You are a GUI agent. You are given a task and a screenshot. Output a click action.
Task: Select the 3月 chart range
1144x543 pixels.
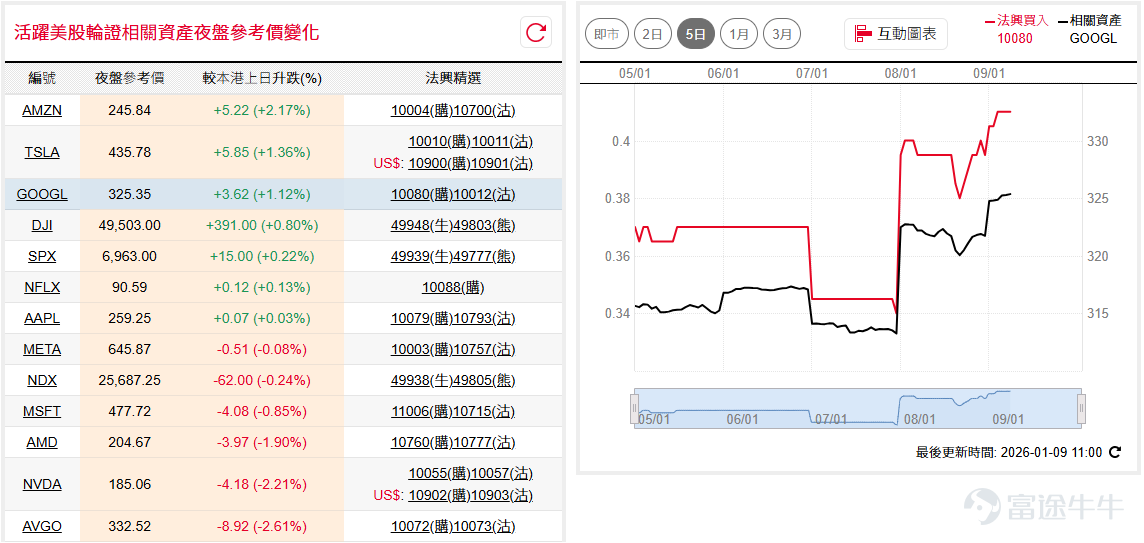782,34
